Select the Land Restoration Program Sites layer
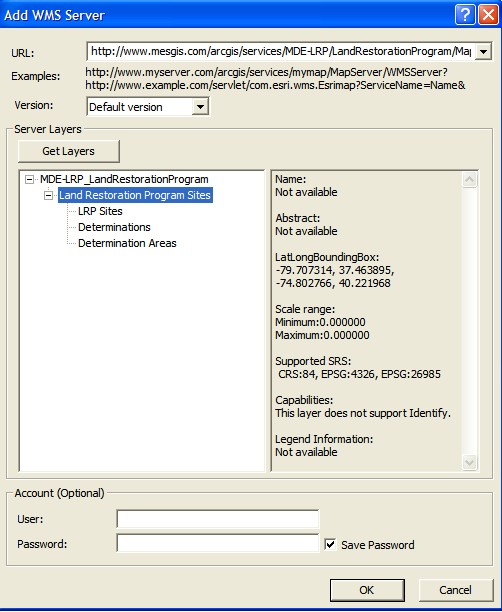 tap(135, 195)
